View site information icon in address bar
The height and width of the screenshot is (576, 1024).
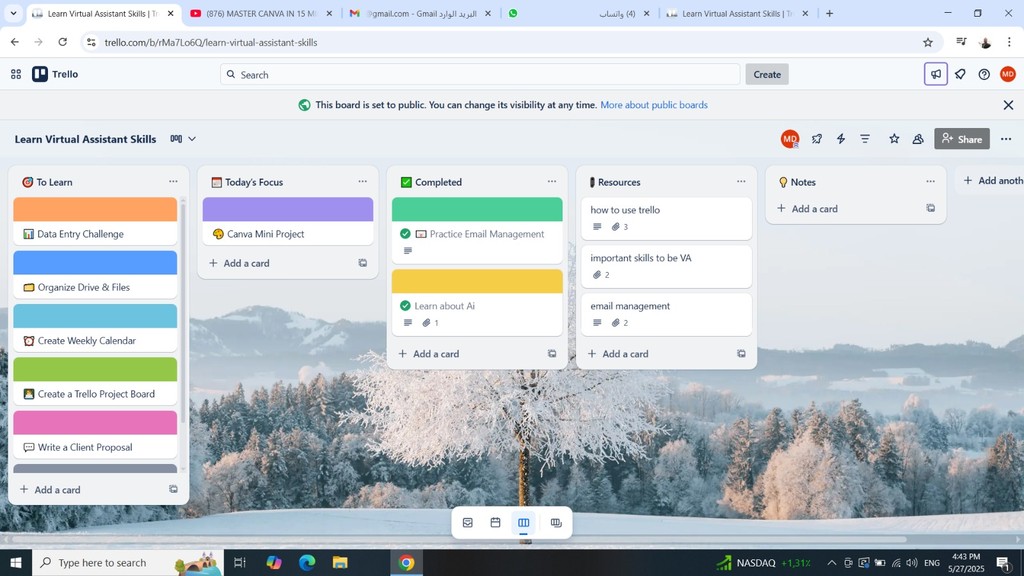(x=91, y=42)
